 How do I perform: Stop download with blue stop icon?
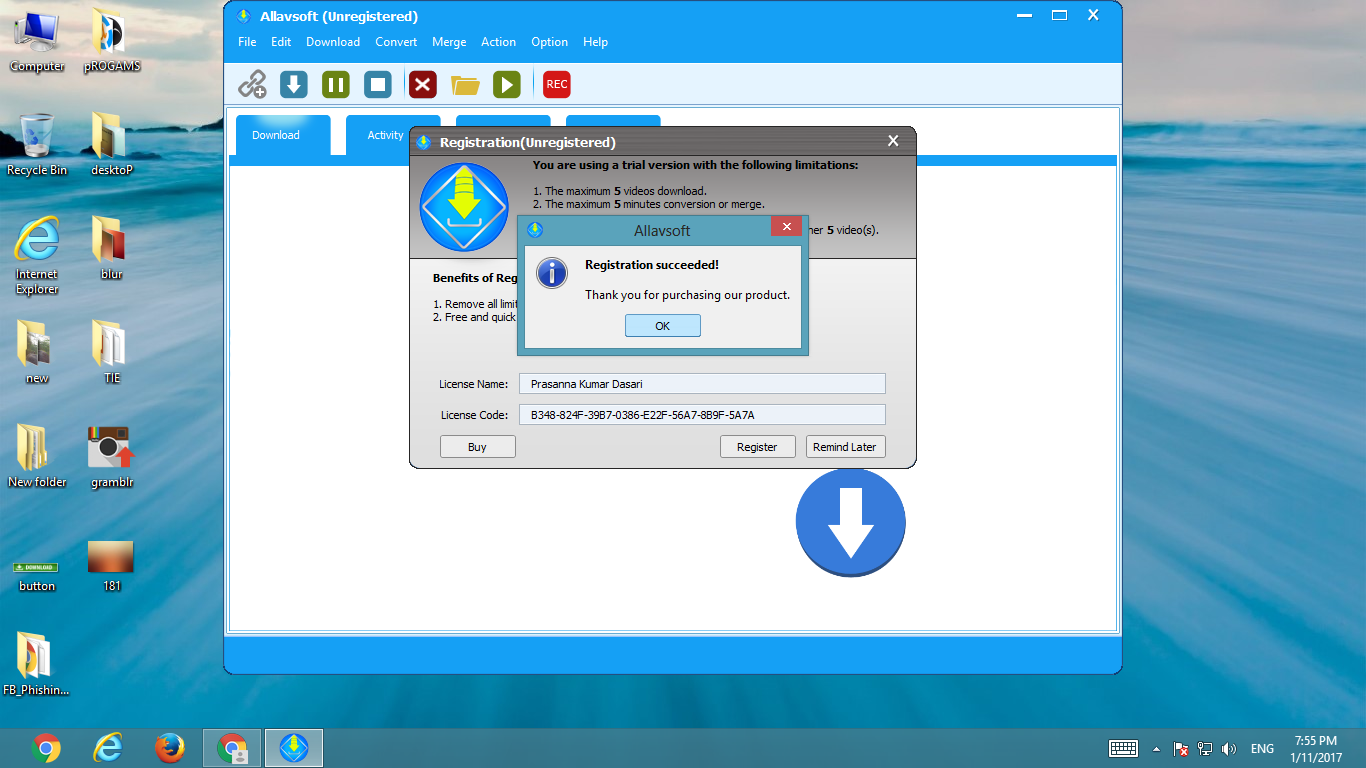378,84
